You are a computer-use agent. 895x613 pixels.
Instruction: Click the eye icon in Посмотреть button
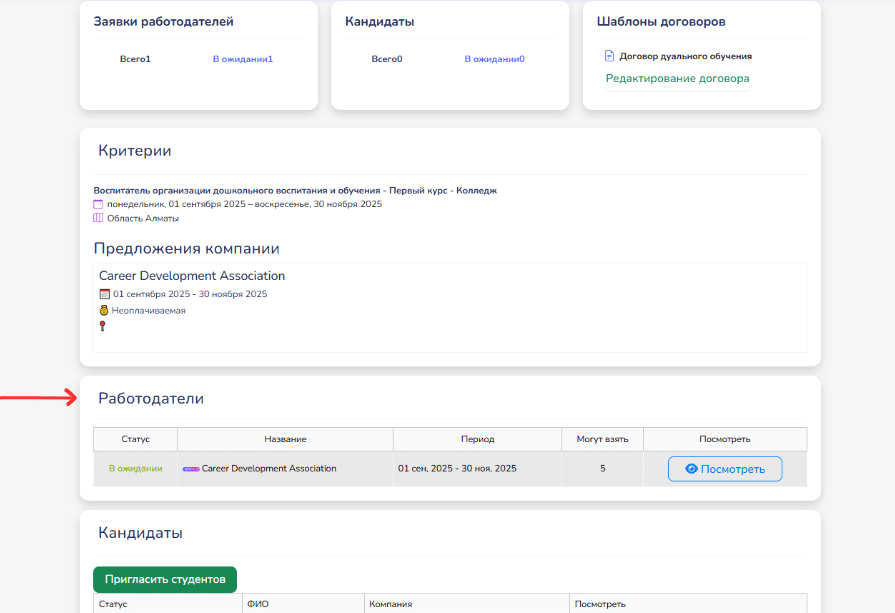[690, 469]
